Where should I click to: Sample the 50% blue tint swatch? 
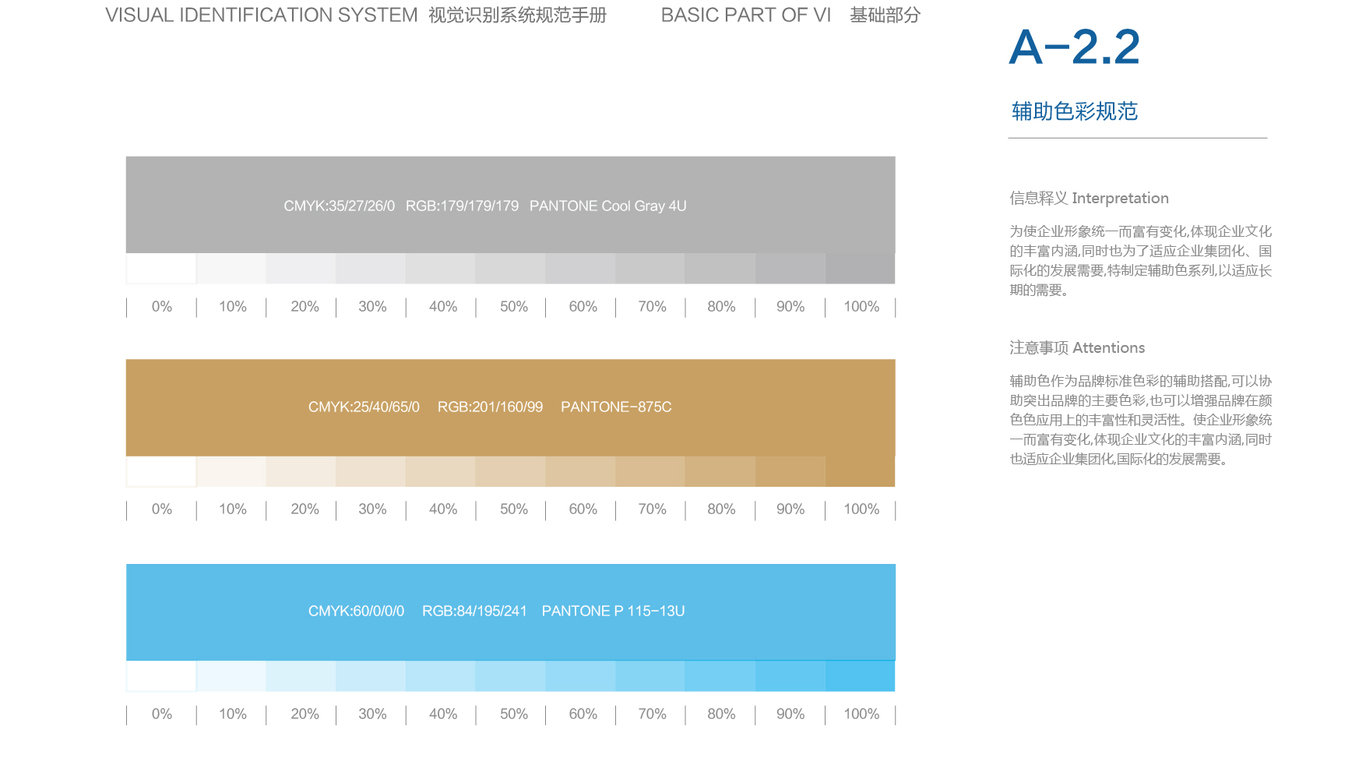511,676
